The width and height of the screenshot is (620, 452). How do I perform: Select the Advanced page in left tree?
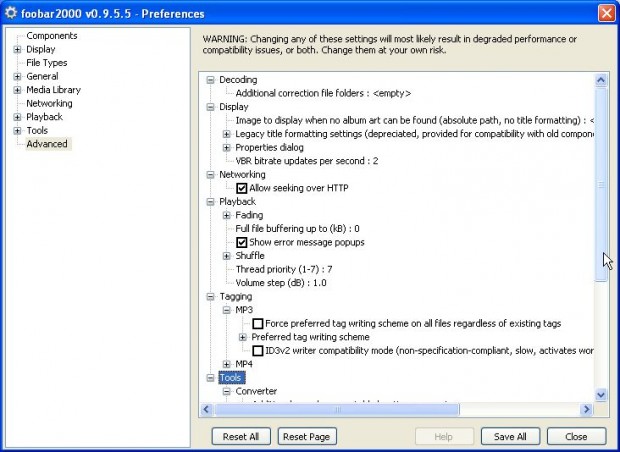click(x=47, y=144)
